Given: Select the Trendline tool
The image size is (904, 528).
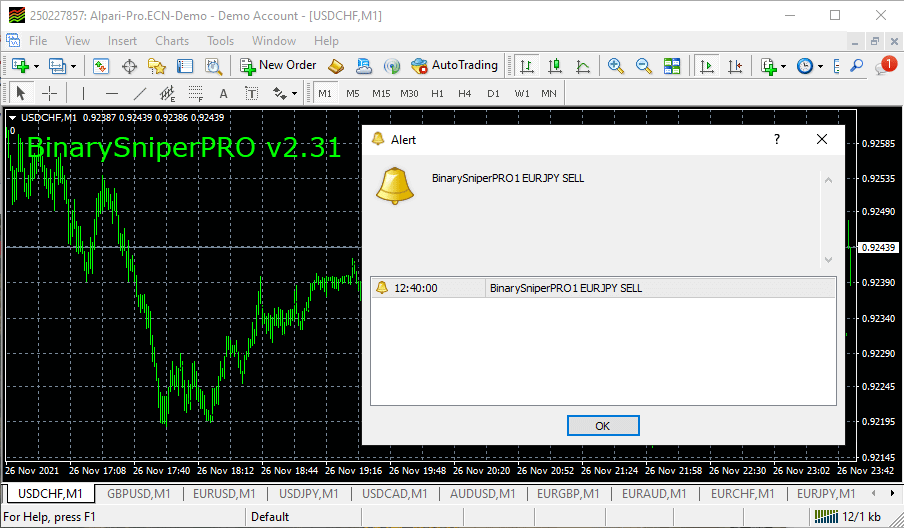Looking at the screenshot, I should (140, 93).
